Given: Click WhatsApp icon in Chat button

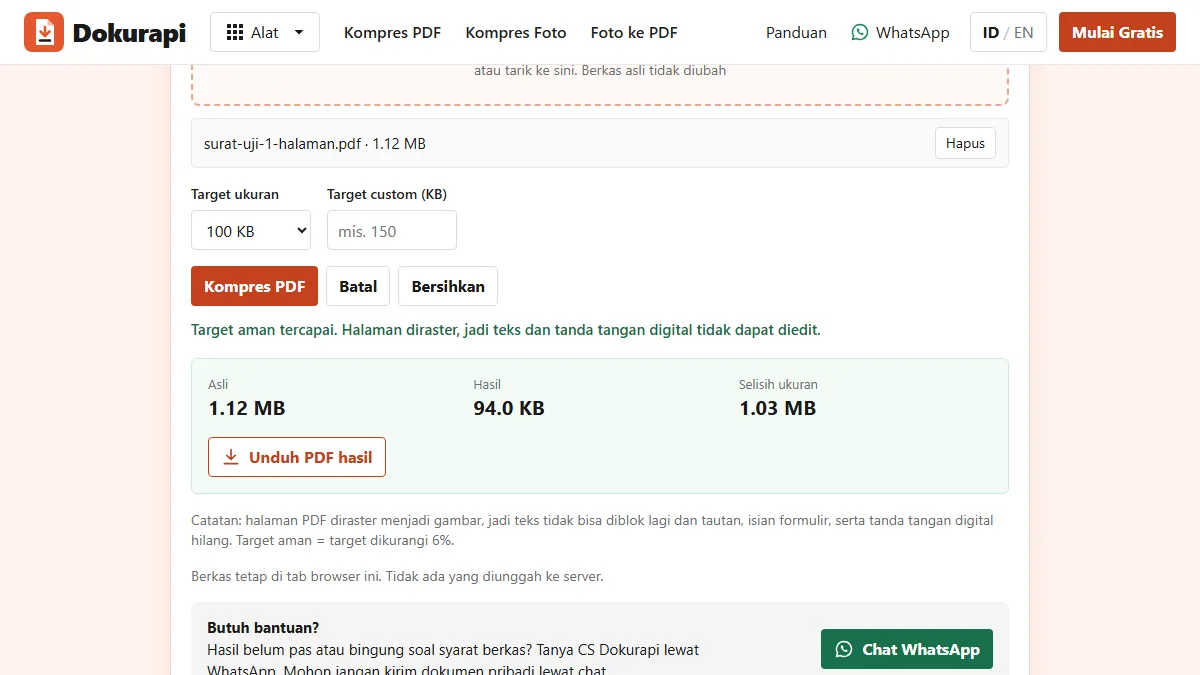Looking at the screenshot, I should [x=844, y=649].
